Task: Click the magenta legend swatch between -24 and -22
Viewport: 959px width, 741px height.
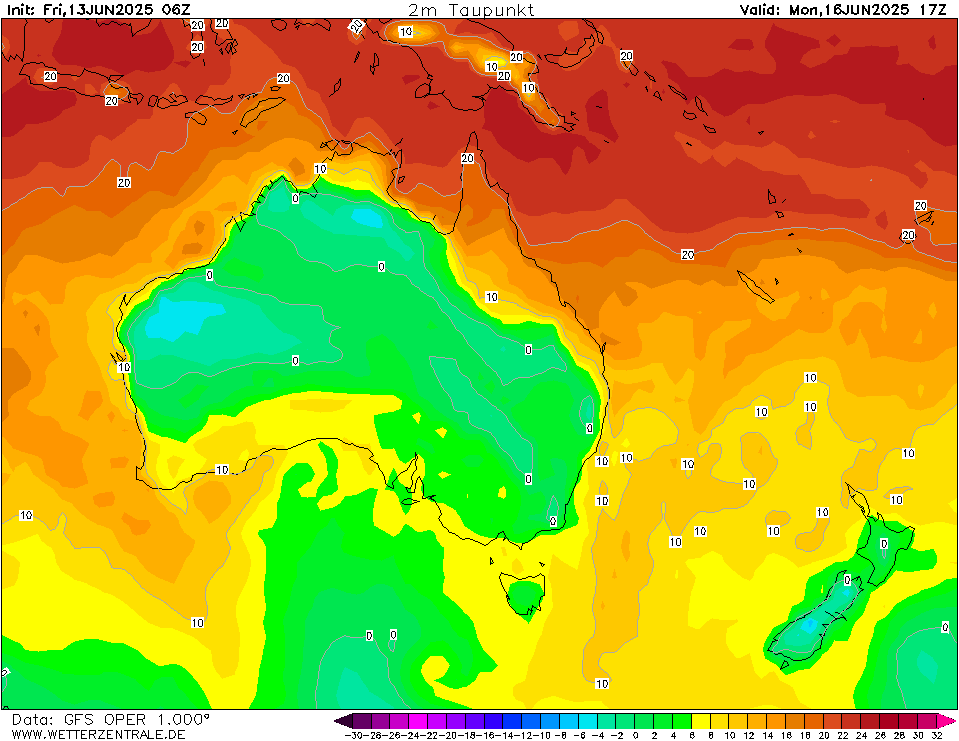Action: (x=419, y=720)
